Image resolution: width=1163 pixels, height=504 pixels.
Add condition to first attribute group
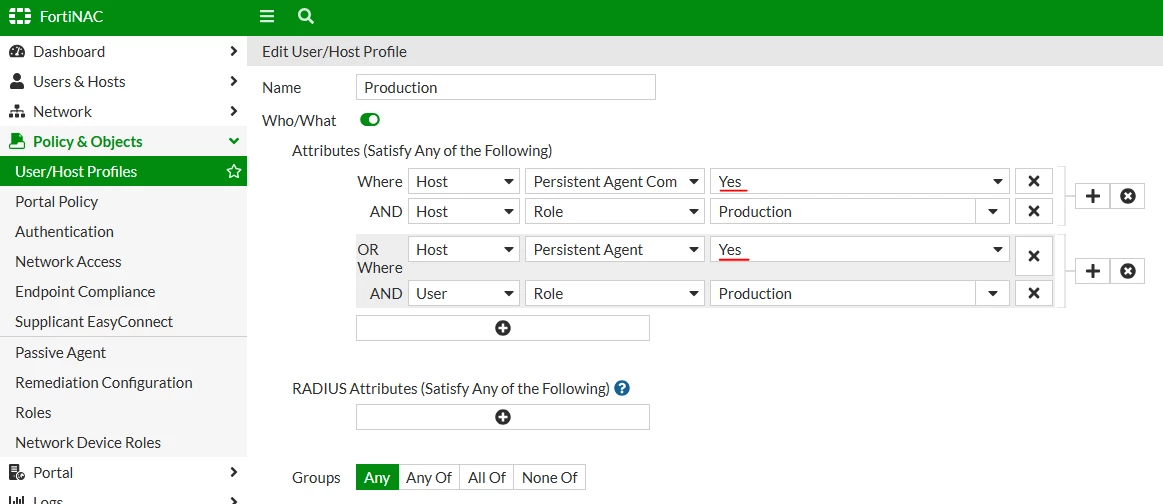tap(1093, 196)
